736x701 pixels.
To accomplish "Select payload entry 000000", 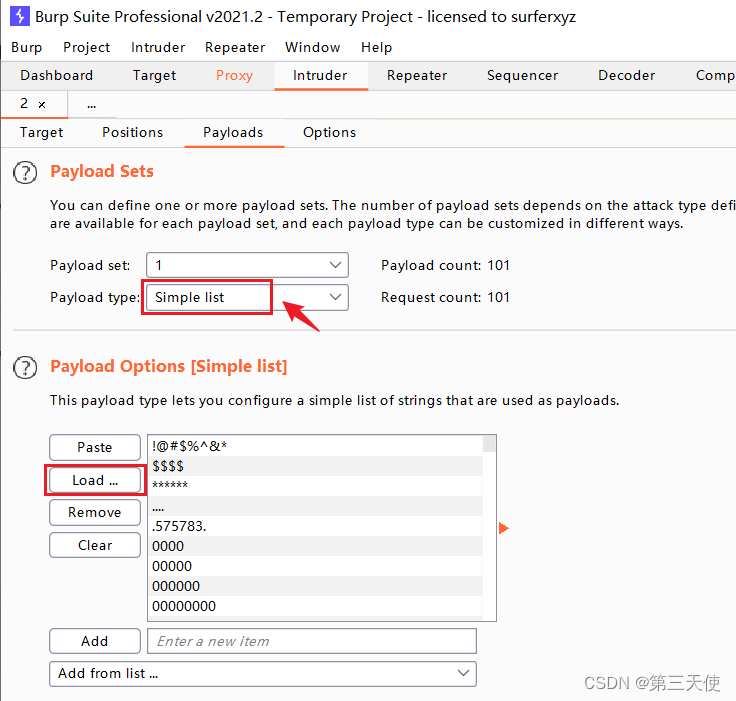I will (315, 586).
